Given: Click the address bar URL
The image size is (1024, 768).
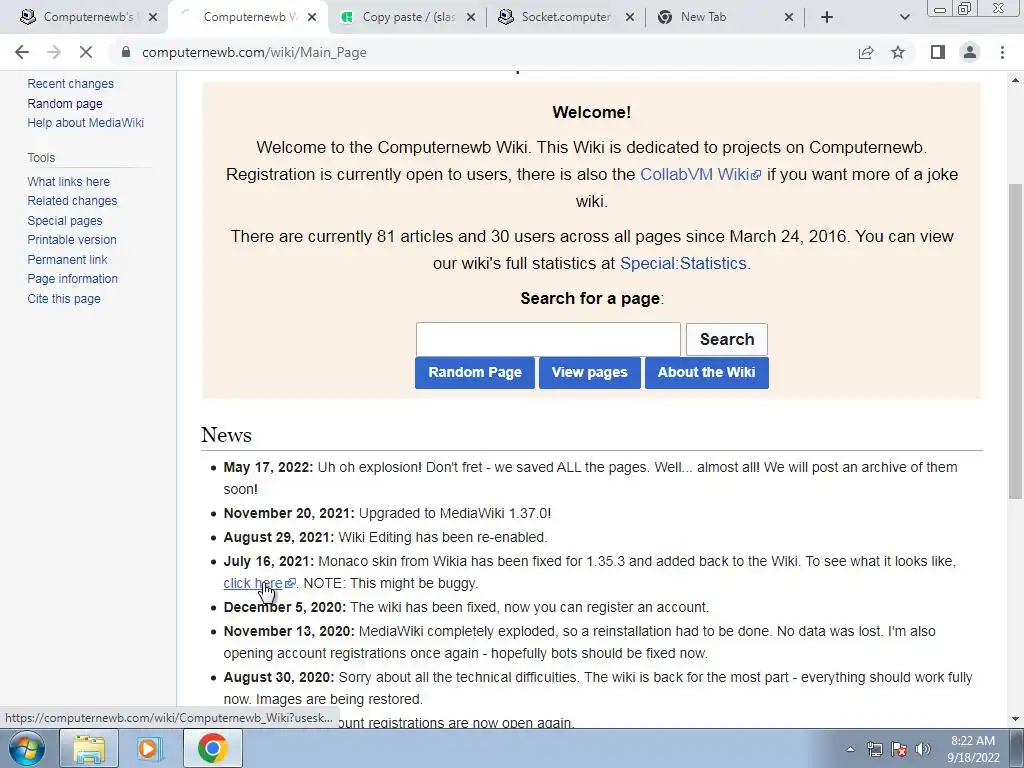Looking at the screenshot, I should click(254, 52).
